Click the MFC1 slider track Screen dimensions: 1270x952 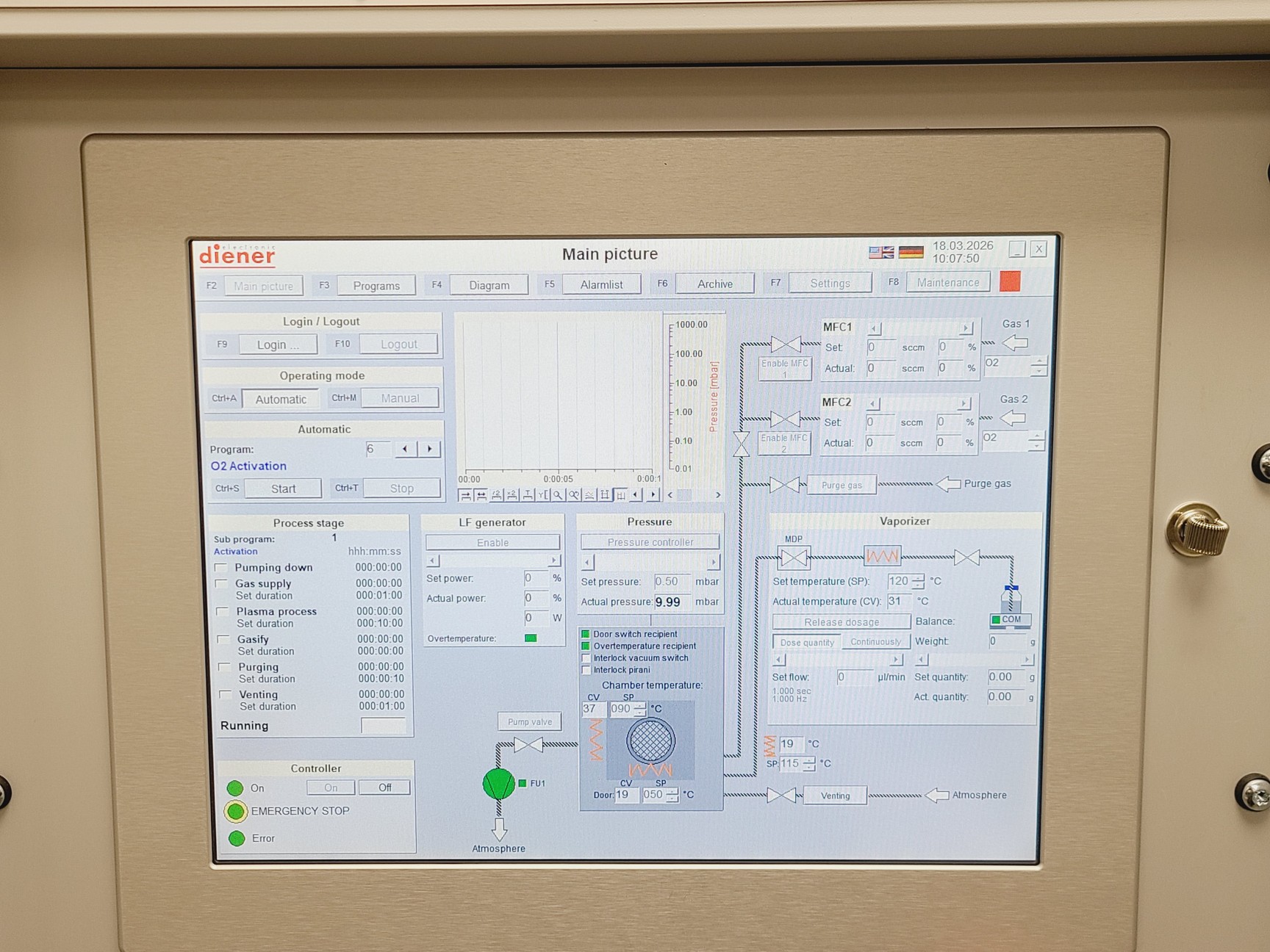[x=917, y=328]
